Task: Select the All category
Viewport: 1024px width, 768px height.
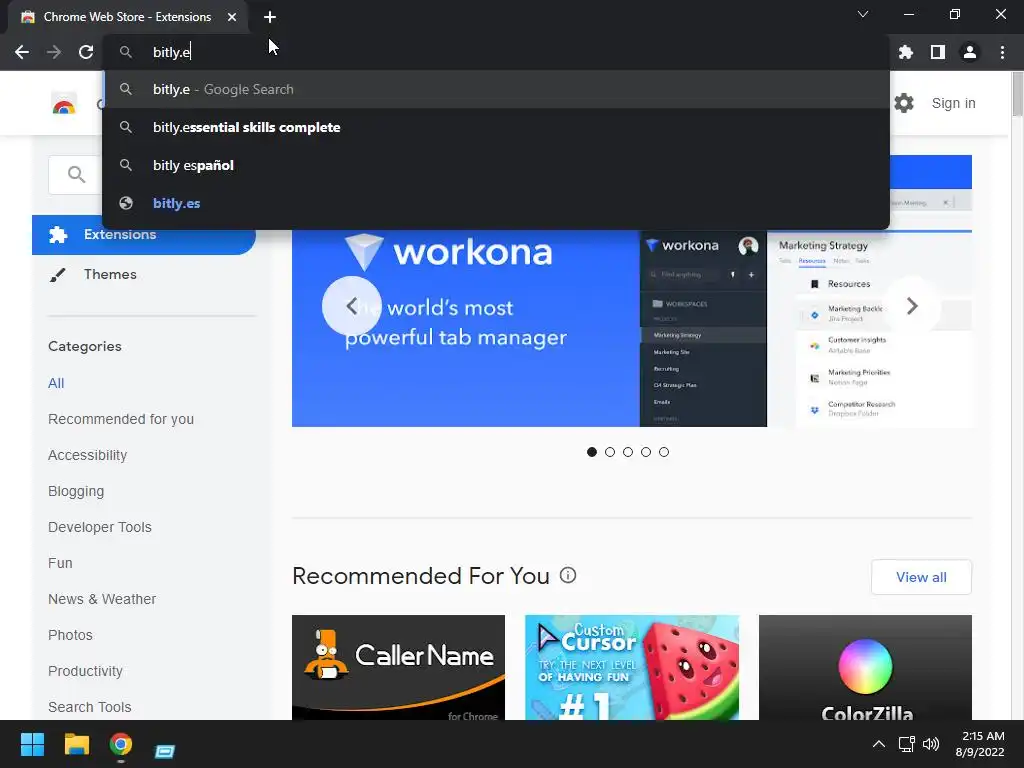Action: [x=56, y=383]
